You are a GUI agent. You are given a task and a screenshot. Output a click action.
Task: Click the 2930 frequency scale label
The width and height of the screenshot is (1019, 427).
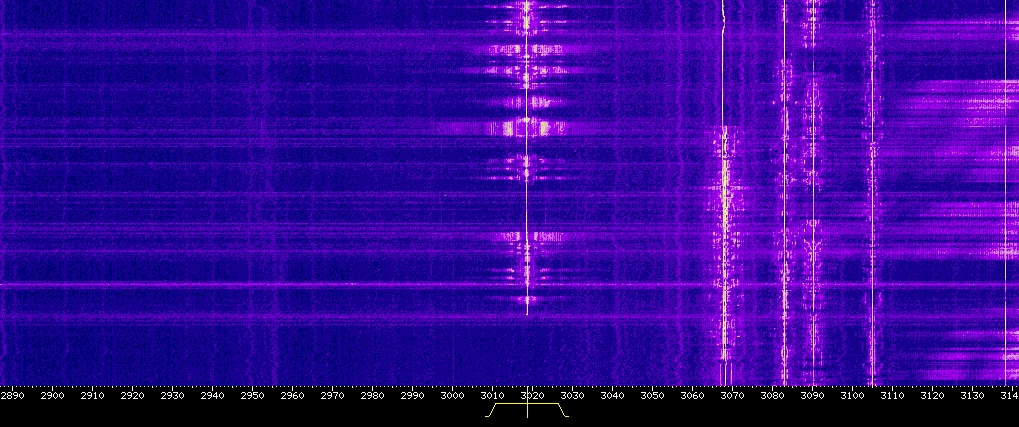172,395
